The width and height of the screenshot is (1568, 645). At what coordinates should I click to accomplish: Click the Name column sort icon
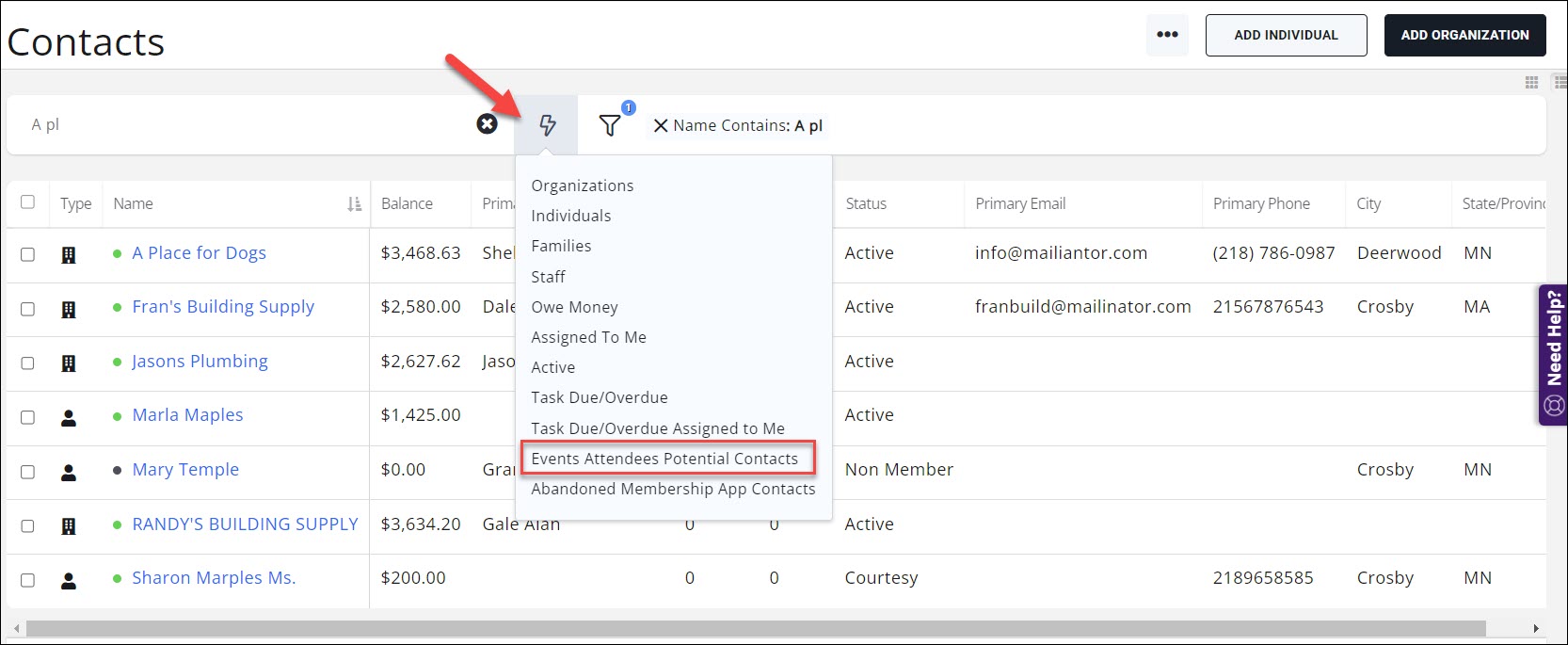(x=354, y=204)
